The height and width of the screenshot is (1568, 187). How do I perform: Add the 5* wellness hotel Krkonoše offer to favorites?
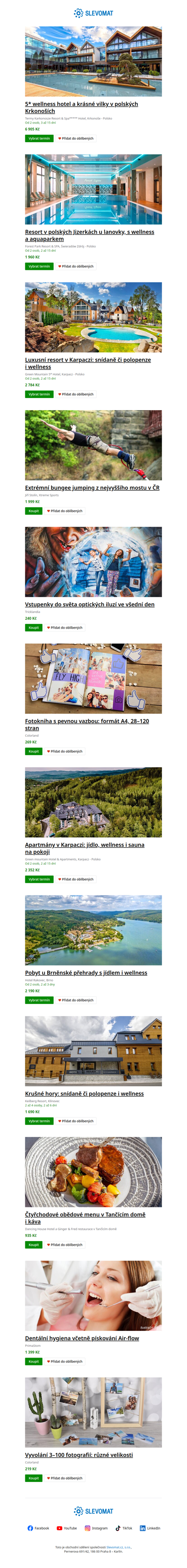[x=76, y=138]
